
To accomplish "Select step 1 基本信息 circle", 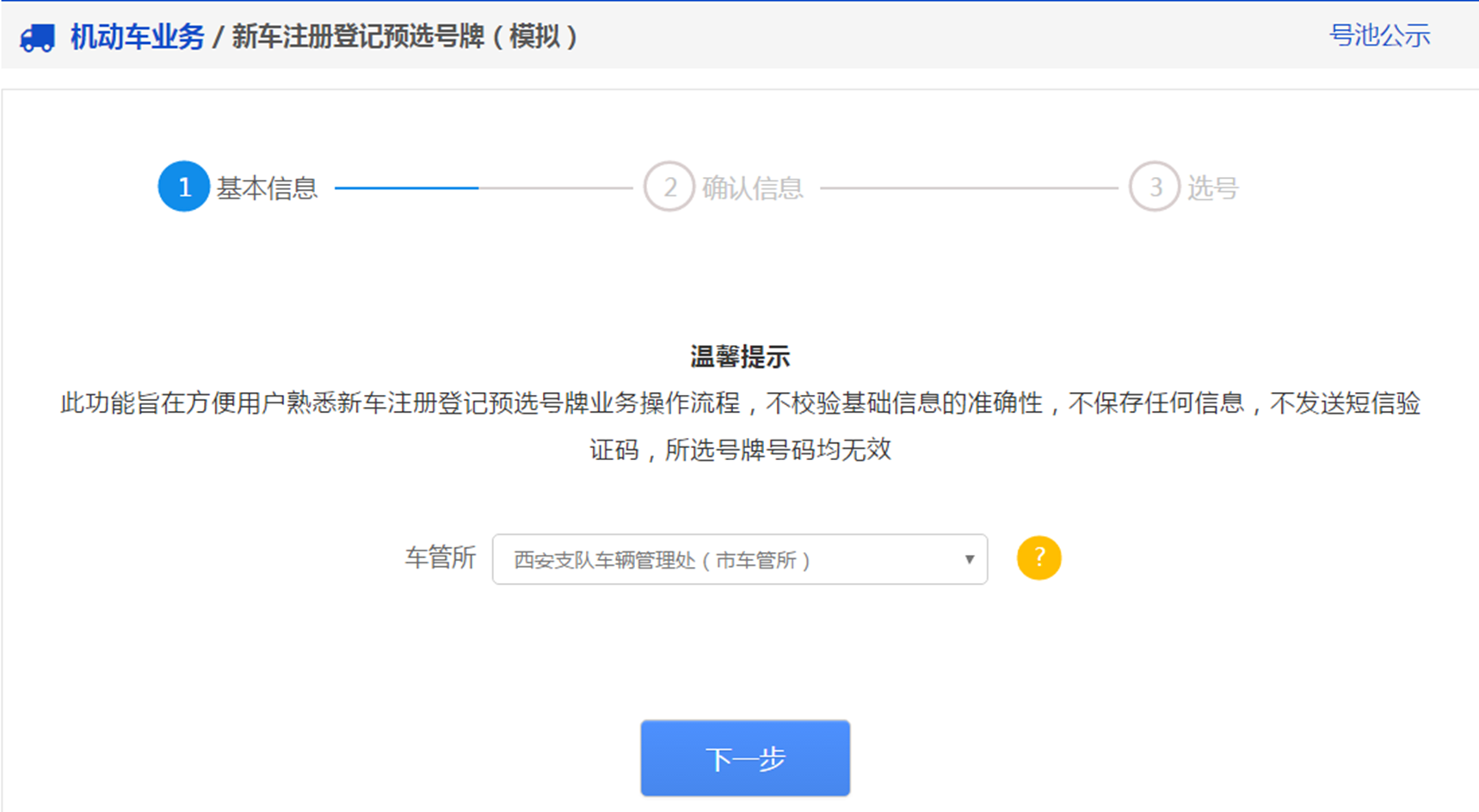I will (x=183, y=187).
